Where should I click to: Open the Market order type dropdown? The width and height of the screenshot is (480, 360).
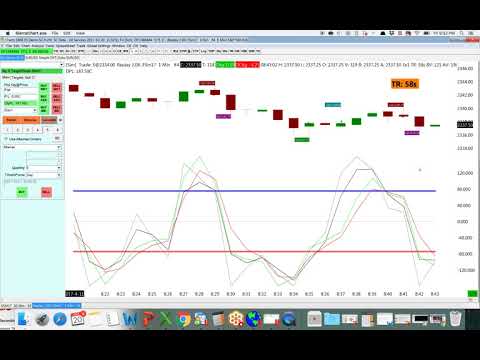32,147
